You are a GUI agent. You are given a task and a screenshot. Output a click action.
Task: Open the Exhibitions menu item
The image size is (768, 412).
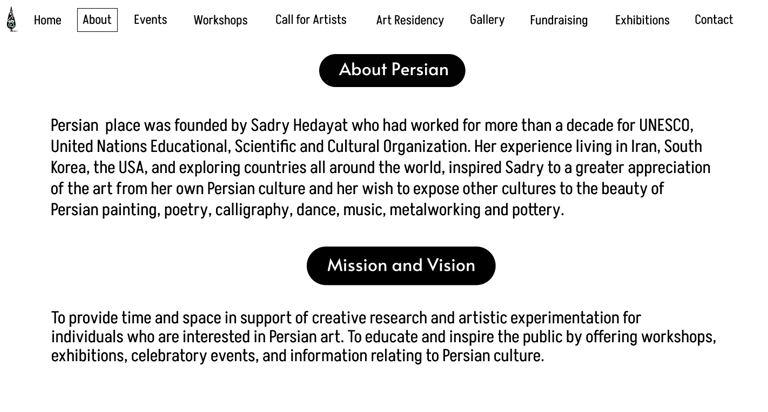click(642, 20)
